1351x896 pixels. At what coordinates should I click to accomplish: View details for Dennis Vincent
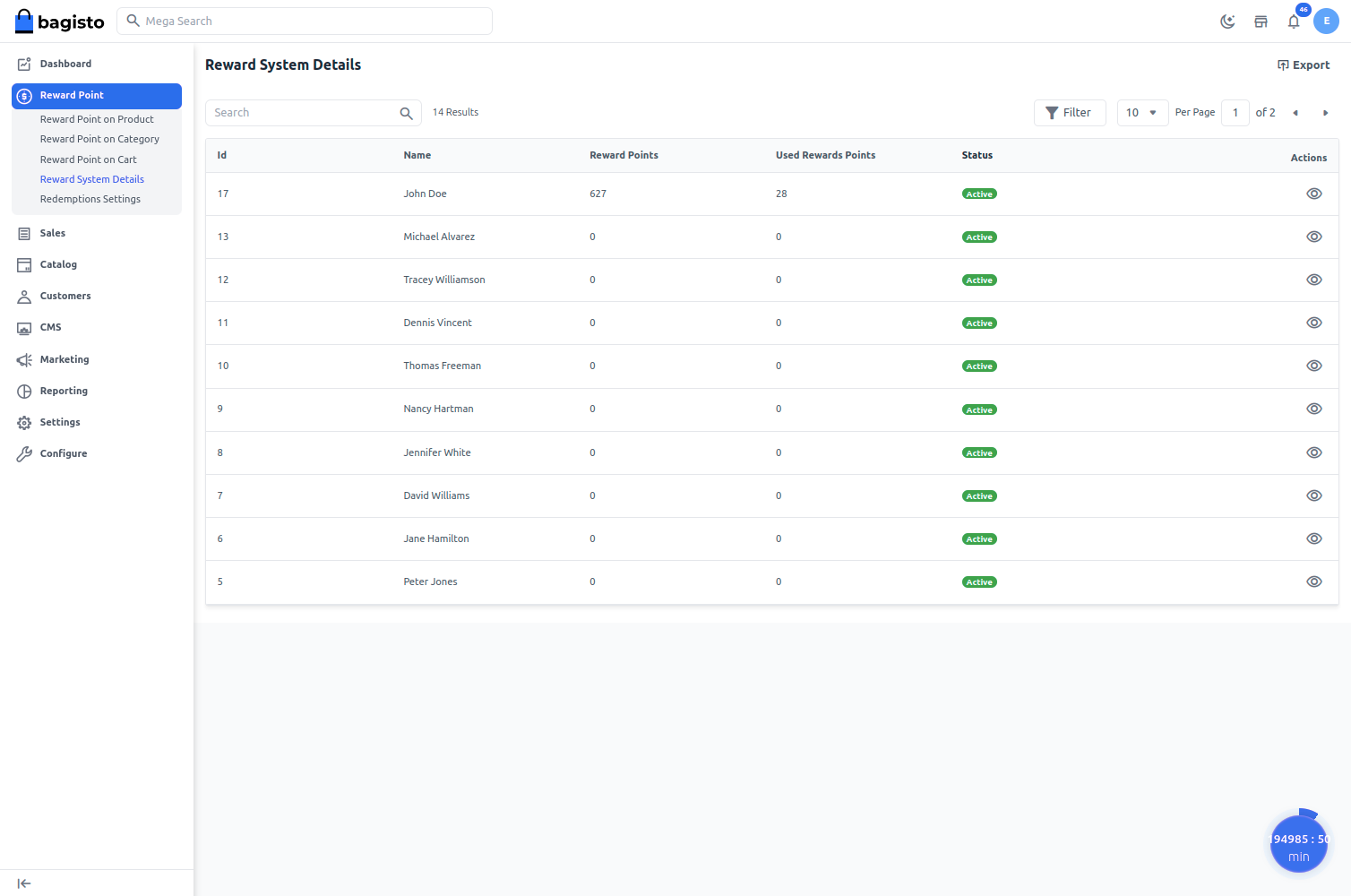pyautogui.click(x=1314, y=323)
